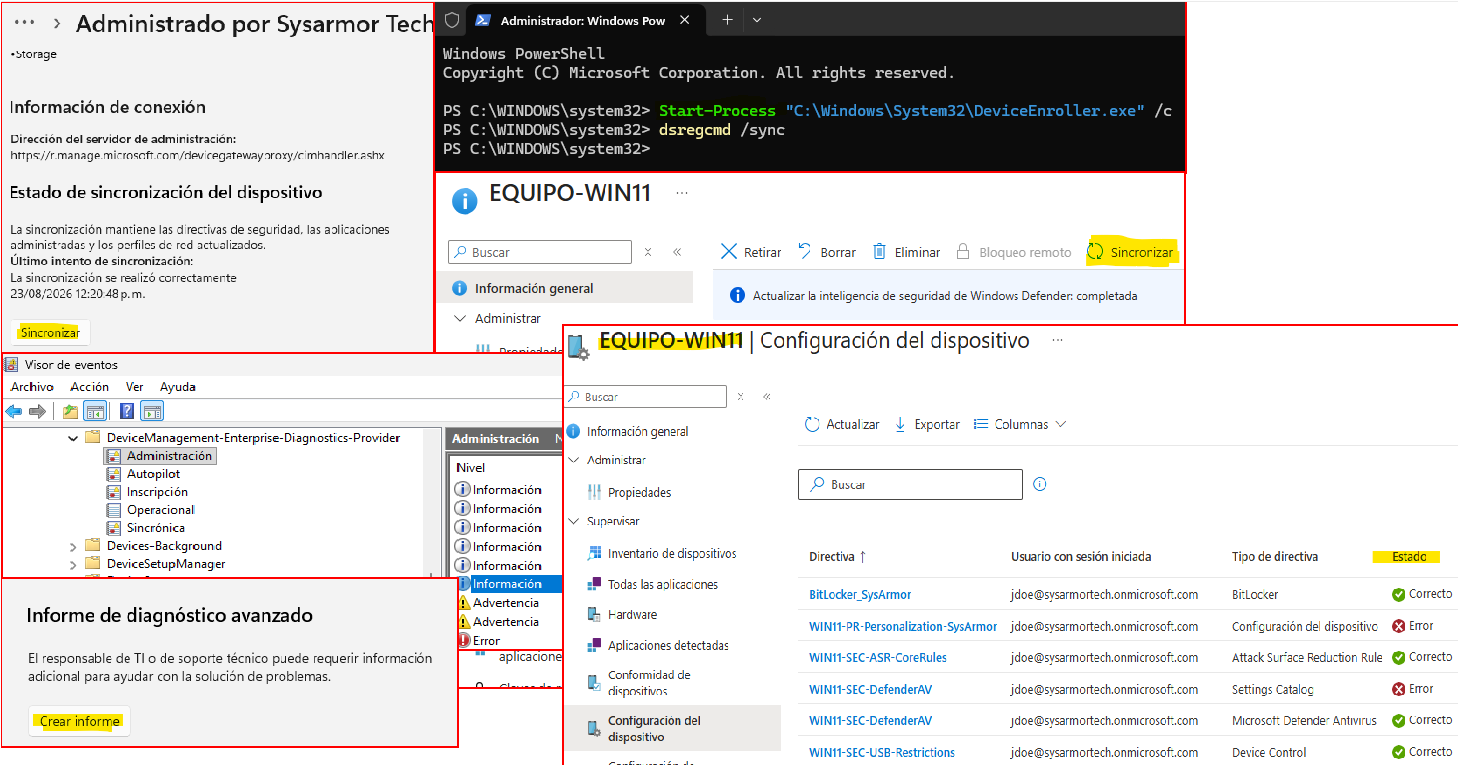
Task: Open Todas las aplicaciones in the sidebar
Action: pos(653,584)
